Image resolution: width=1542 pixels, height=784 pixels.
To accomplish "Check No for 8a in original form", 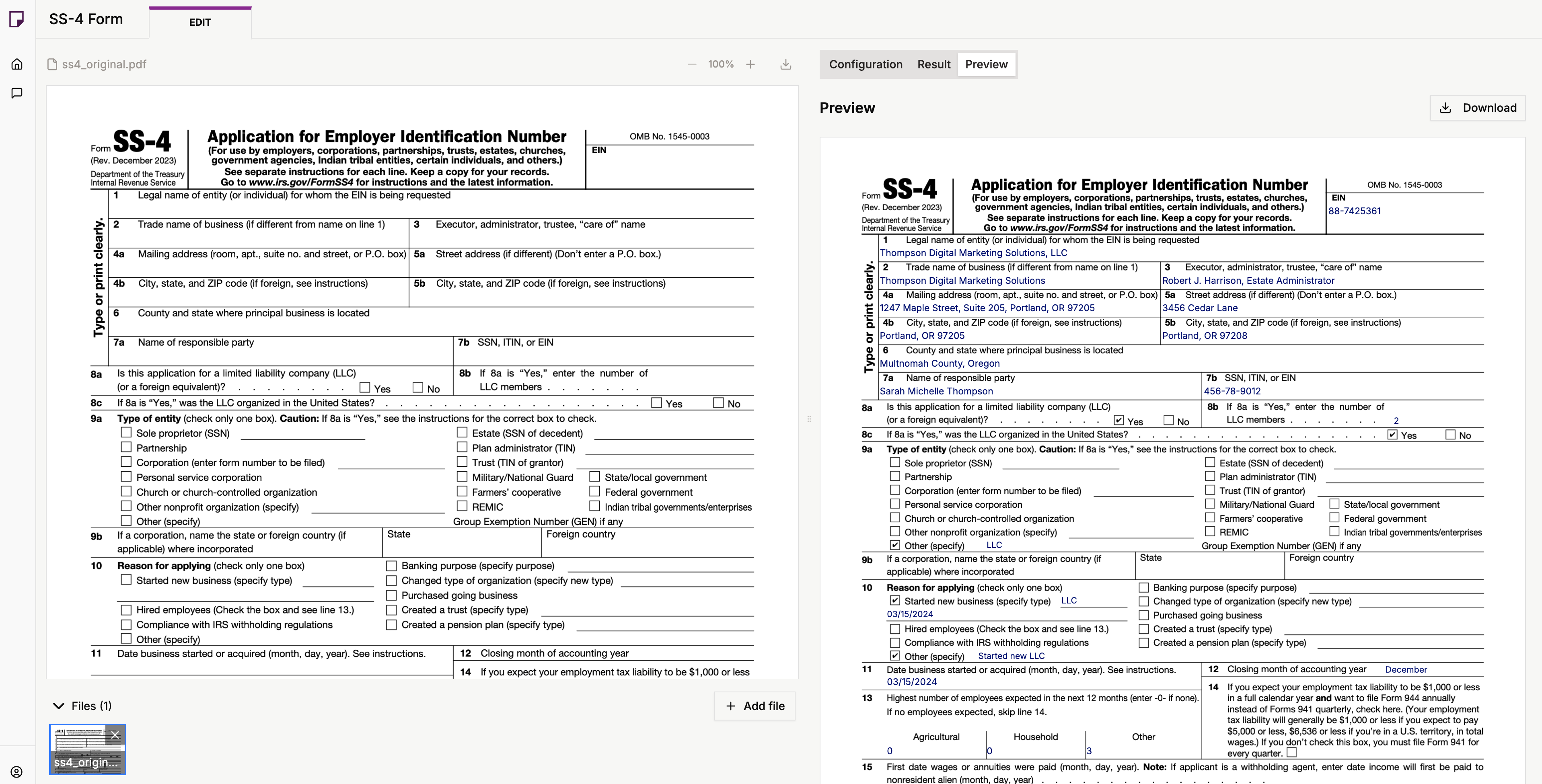I will (x=418, y=387).
